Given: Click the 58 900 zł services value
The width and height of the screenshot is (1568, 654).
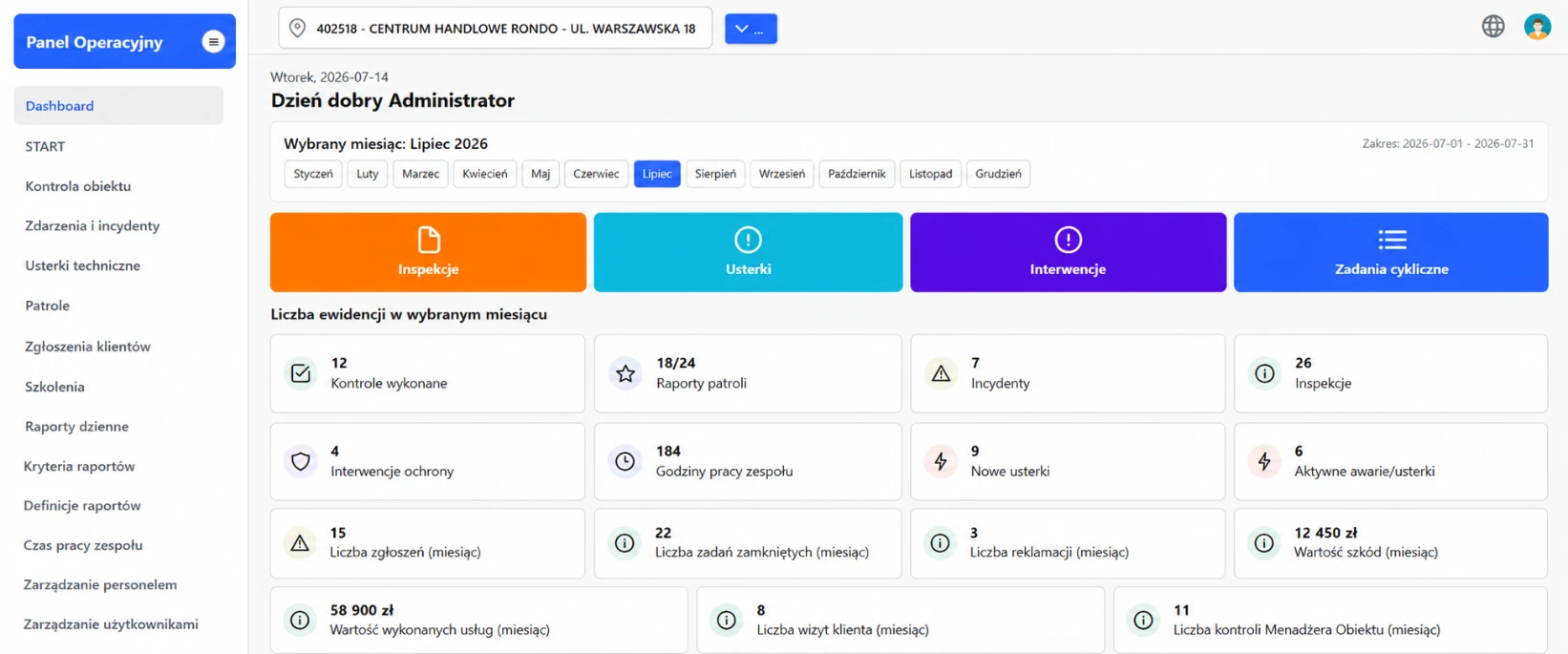Looking at the screenshot, I should point(362,610).
